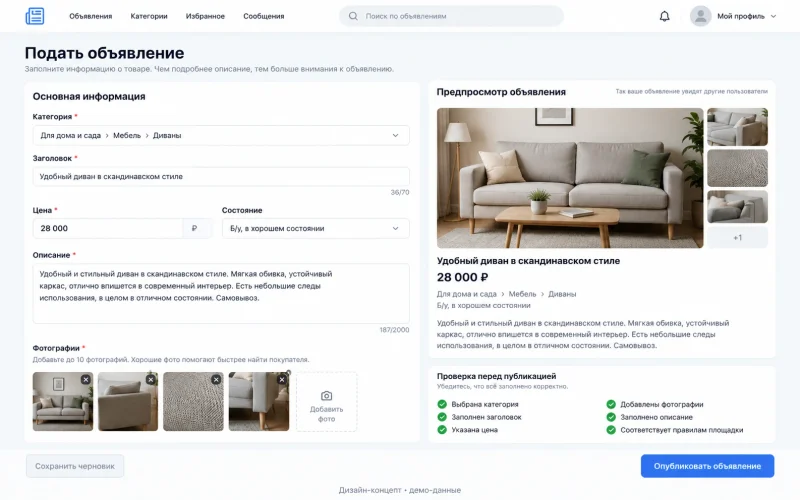Viewport: 800px width, 500px height.
Task: Focus the Заголовок text field
Action: coord(221,177)
